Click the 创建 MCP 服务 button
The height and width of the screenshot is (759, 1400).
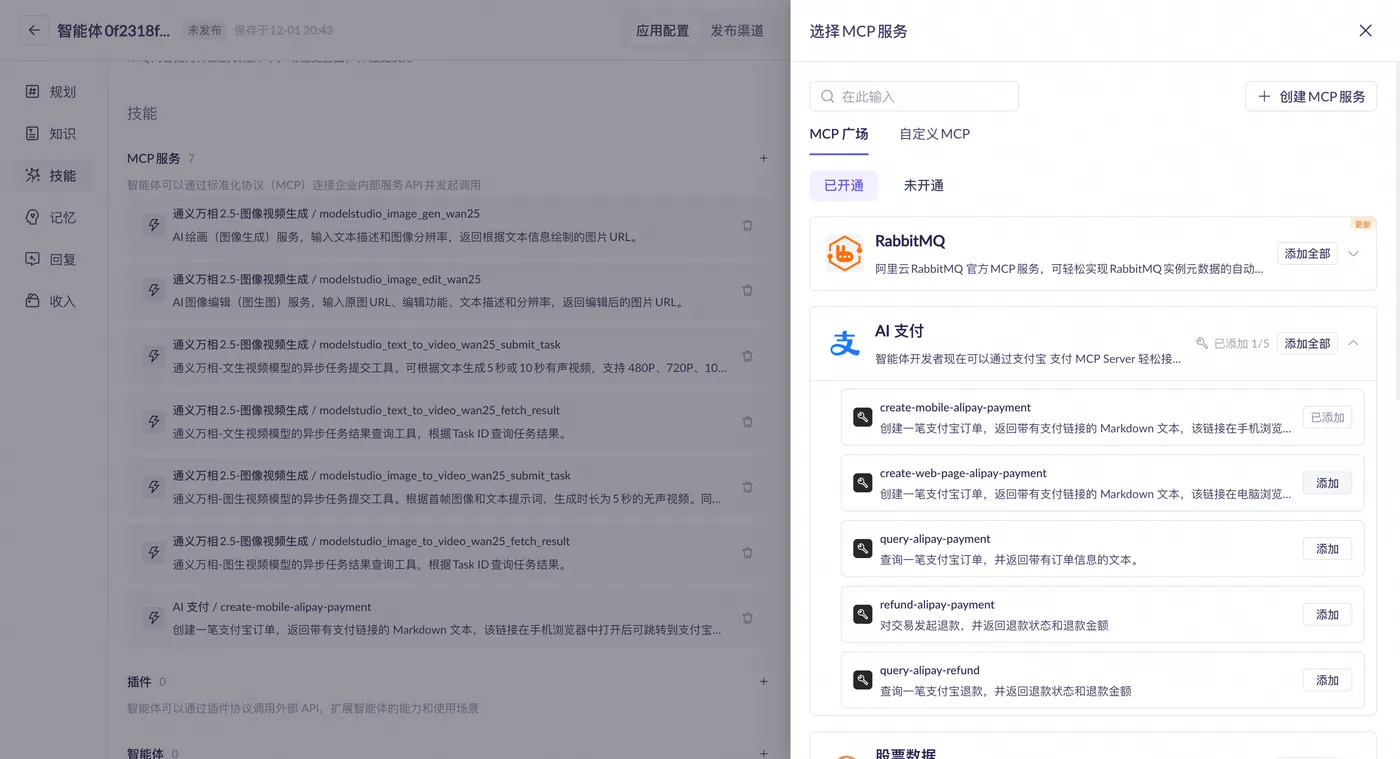tap(1311, 97)
